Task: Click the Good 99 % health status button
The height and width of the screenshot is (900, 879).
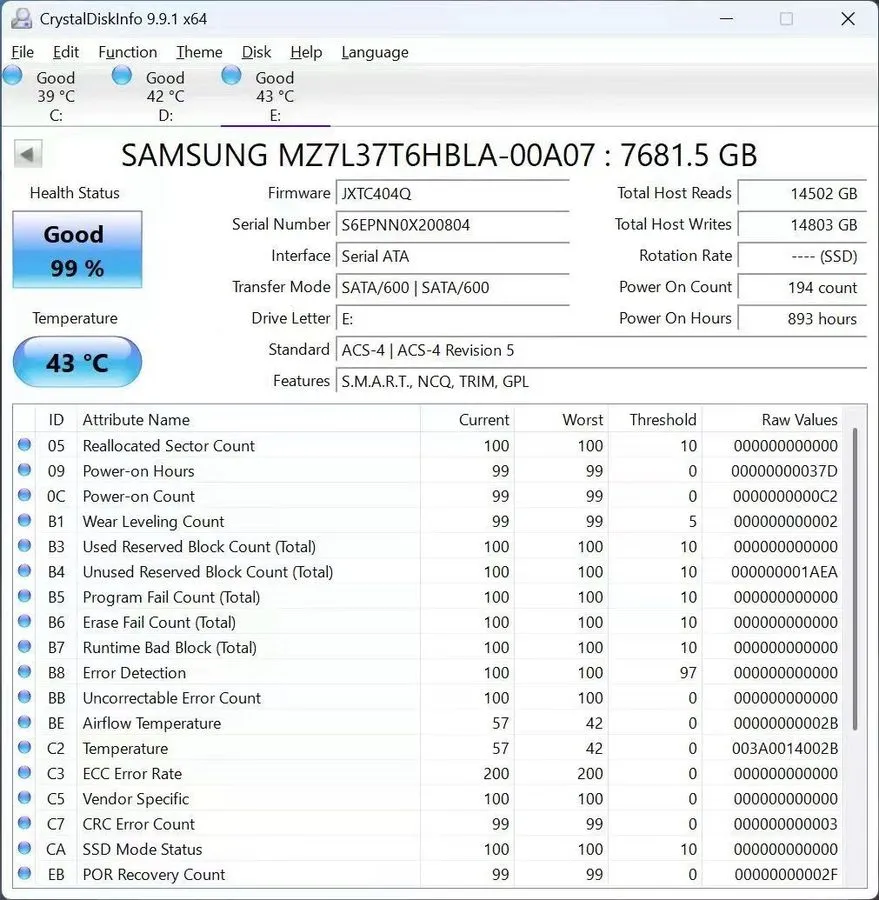Action: 77,250
